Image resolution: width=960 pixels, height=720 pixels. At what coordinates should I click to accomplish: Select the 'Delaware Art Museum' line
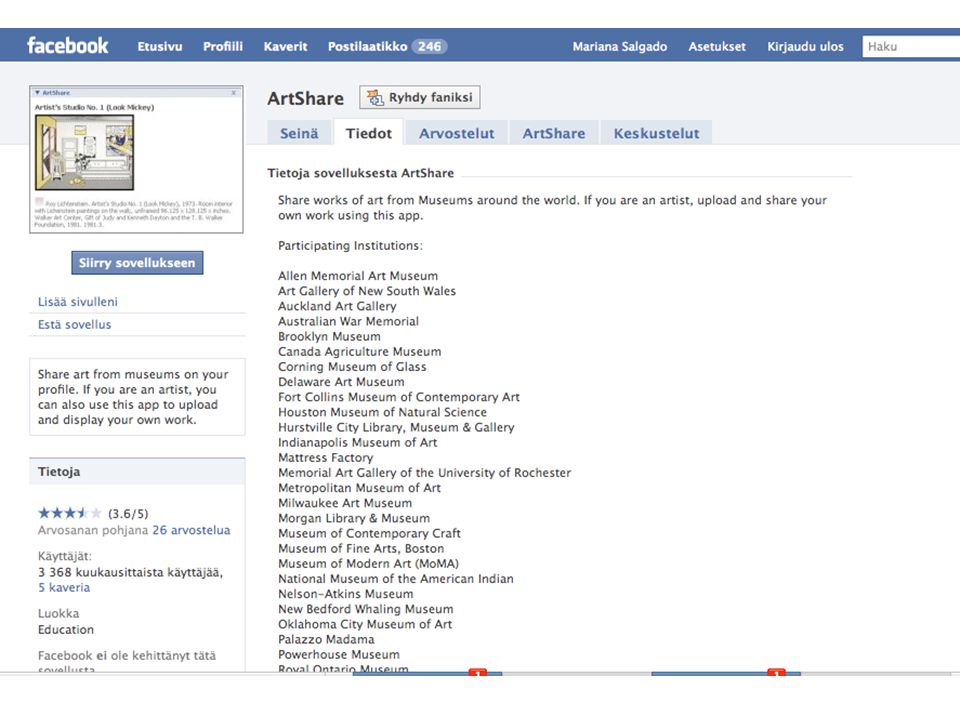click(341, 381)
